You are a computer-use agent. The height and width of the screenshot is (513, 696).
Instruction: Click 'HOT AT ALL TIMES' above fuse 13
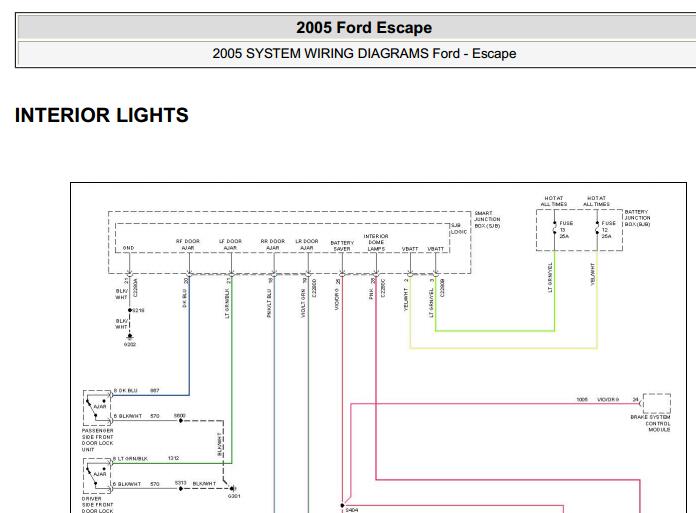point(554,201)
